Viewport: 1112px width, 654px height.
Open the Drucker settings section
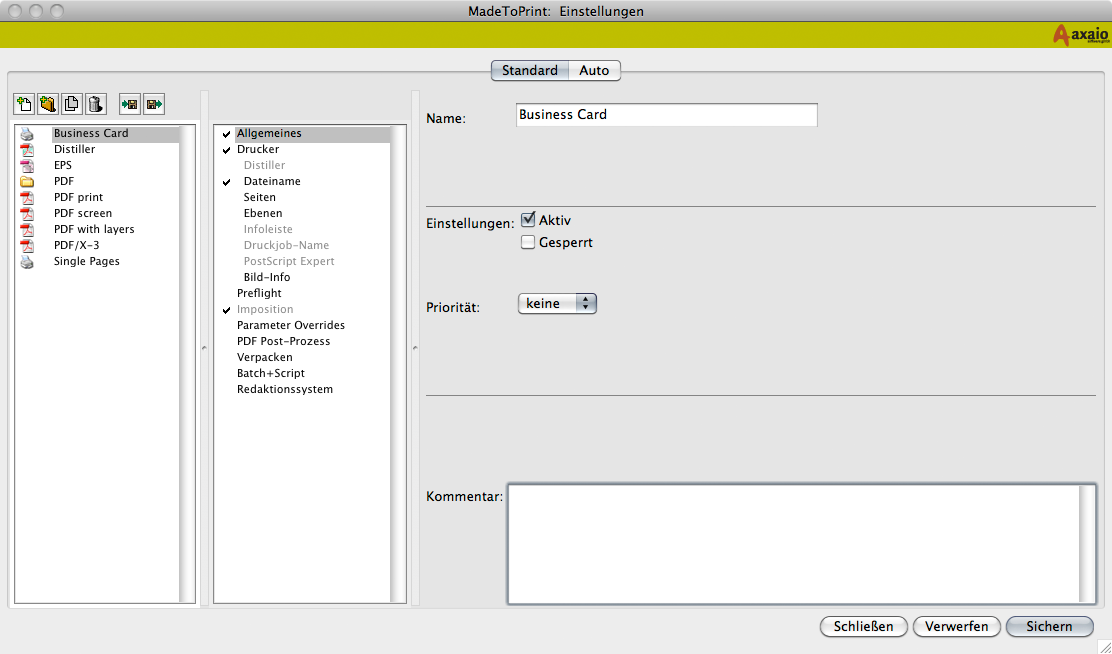click(258, 149)
